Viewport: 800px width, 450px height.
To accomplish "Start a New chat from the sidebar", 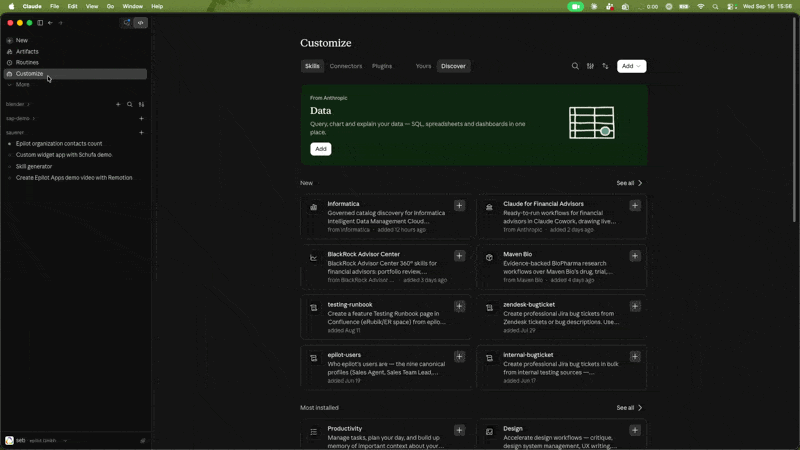I will [75, 40].
